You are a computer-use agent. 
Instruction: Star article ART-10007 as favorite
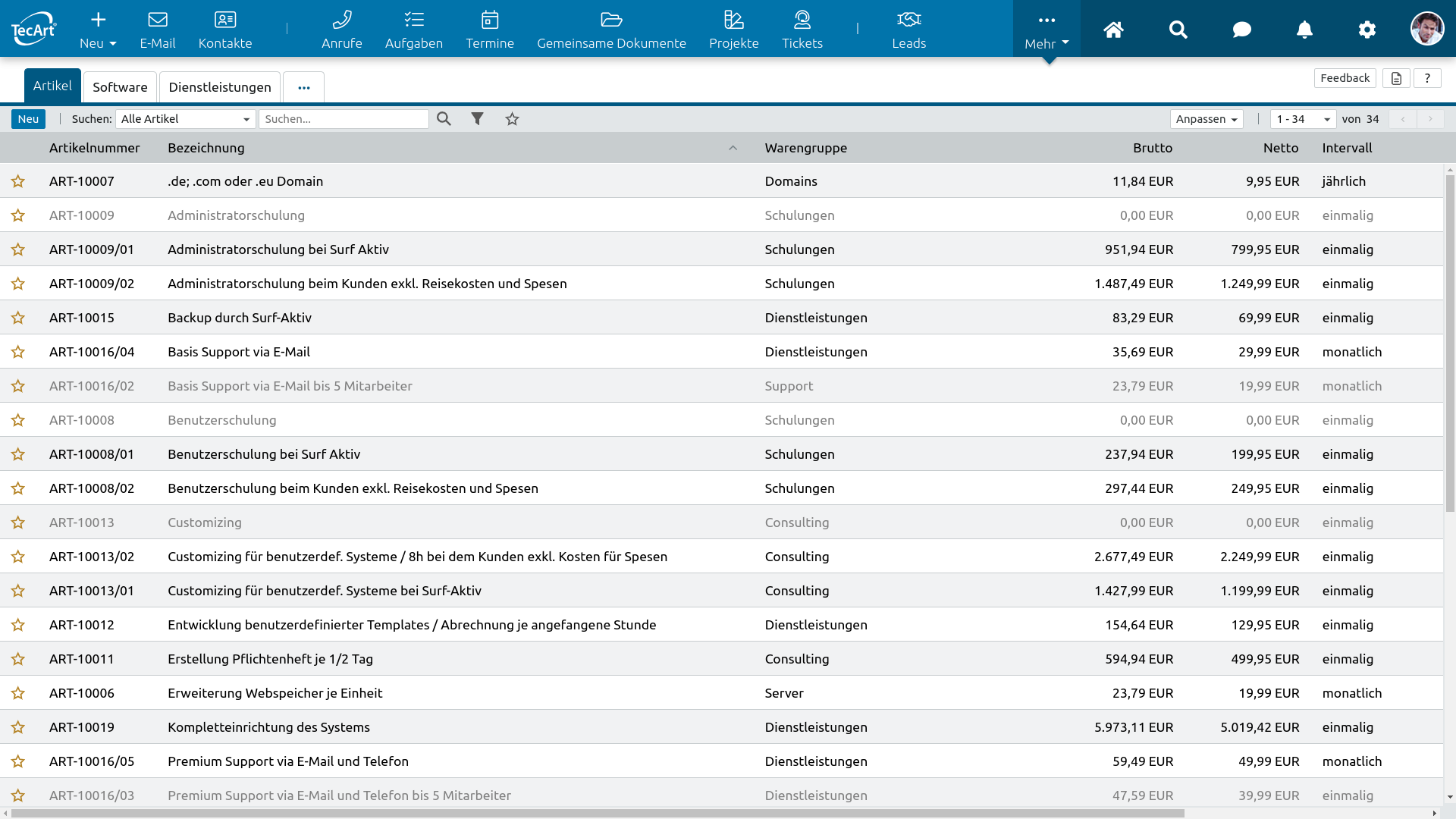(x=18, y=181)
